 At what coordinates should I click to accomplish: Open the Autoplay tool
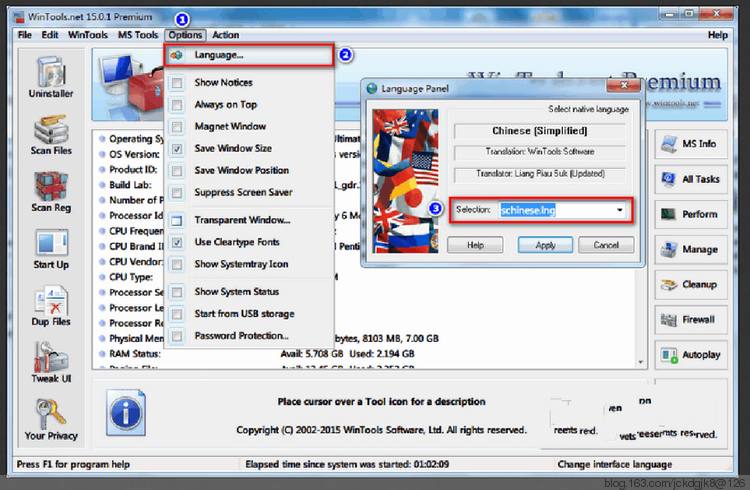691,355
